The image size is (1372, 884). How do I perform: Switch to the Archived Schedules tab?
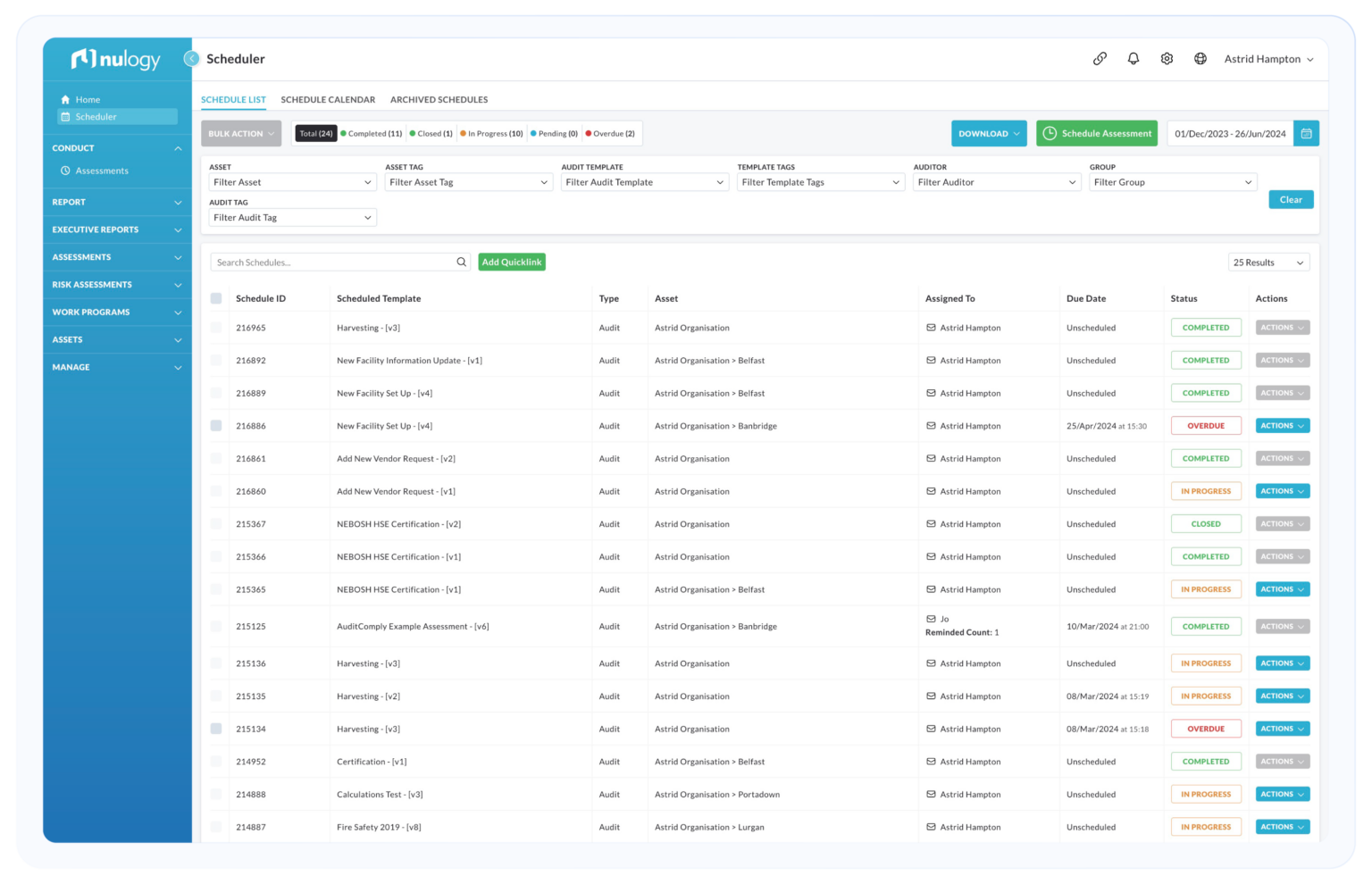pyautogui.click(x=439, y=100)
